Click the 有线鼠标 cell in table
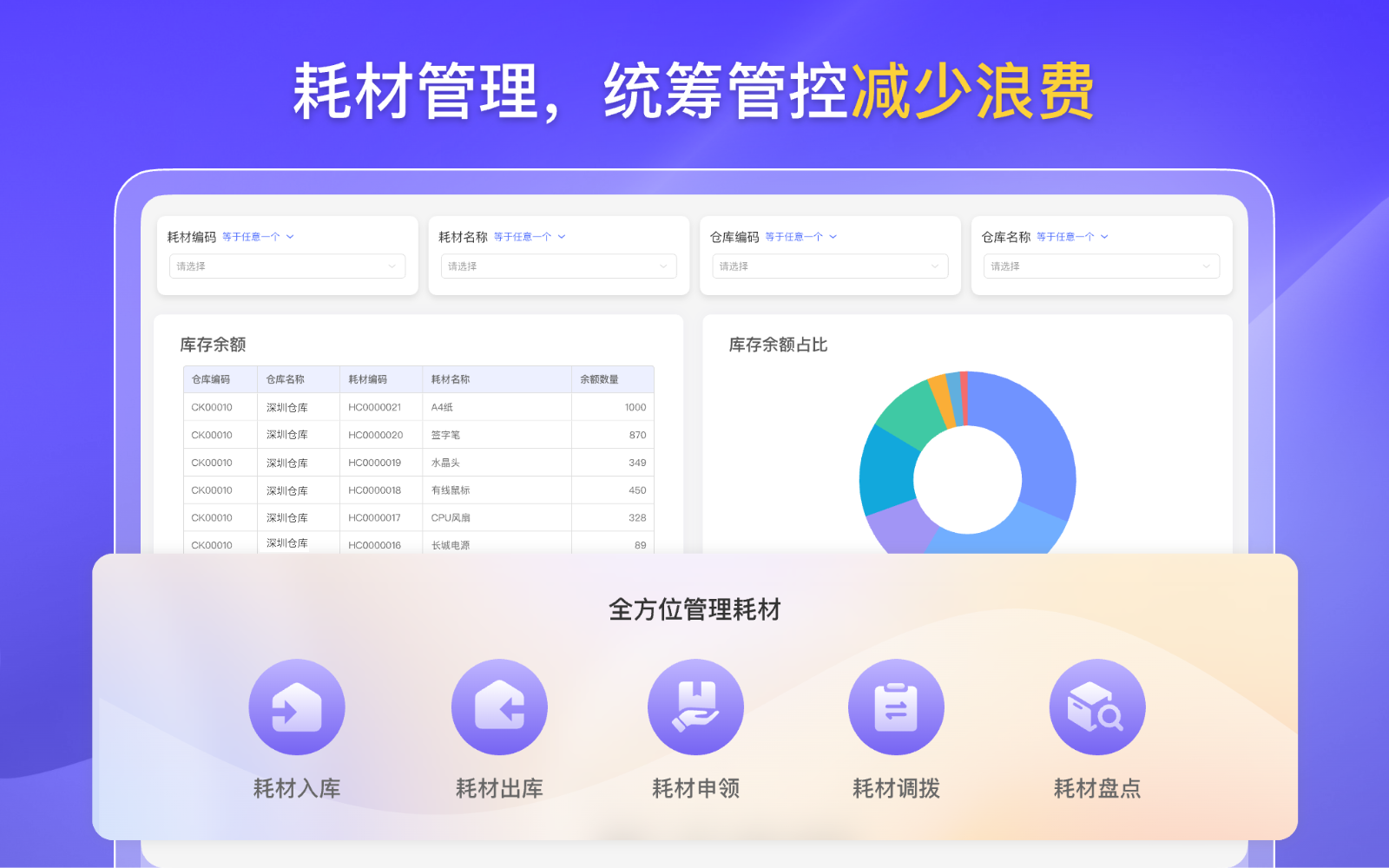 coord(451,490)
